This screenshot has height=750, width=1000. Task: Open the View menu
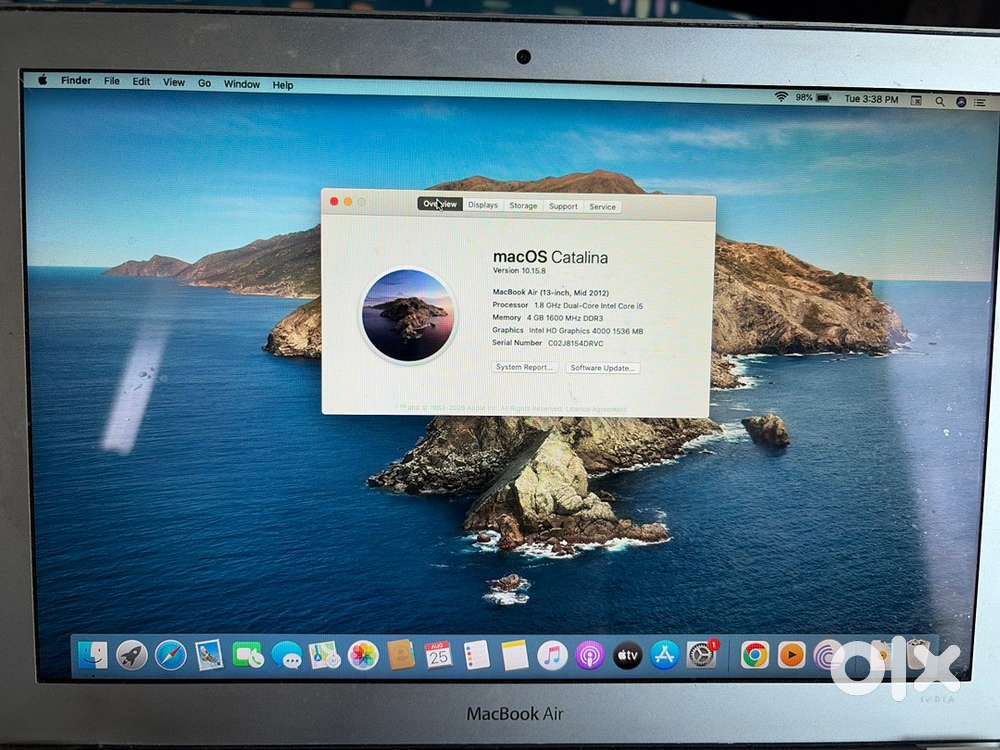(173, 82)
